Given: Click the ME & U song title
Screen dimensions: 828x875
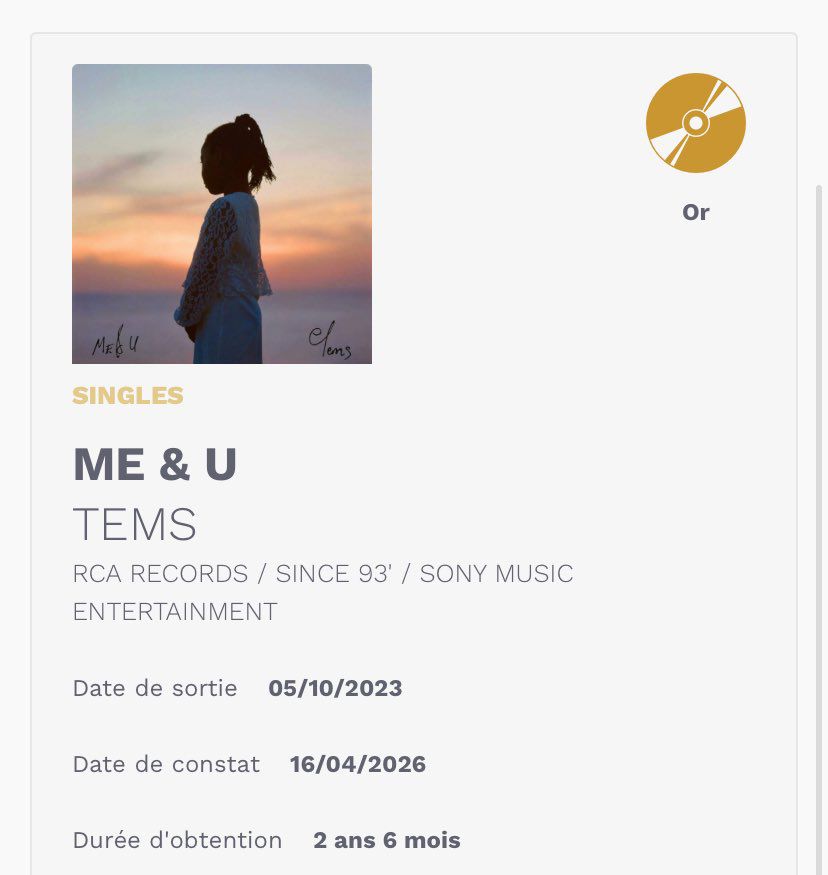Looking at the screenshot, I should tap(155, 464).
